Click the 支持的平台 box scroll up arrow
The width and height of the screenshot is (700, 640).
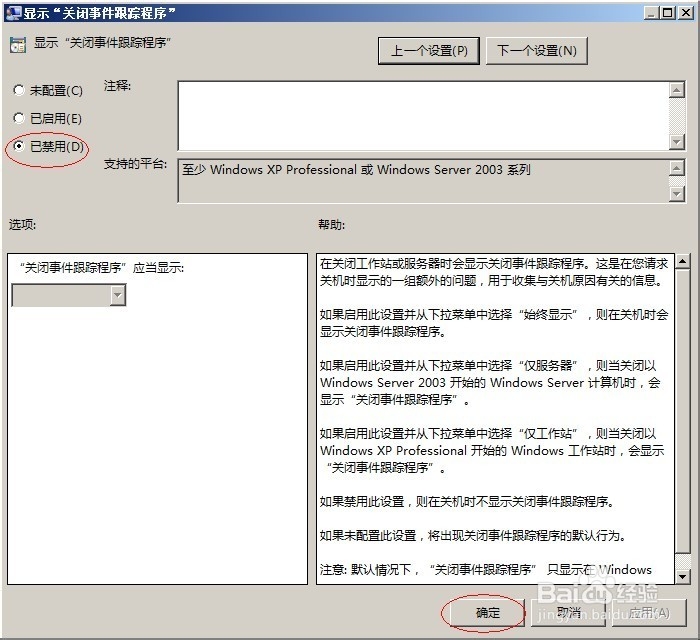click(677, 168)
